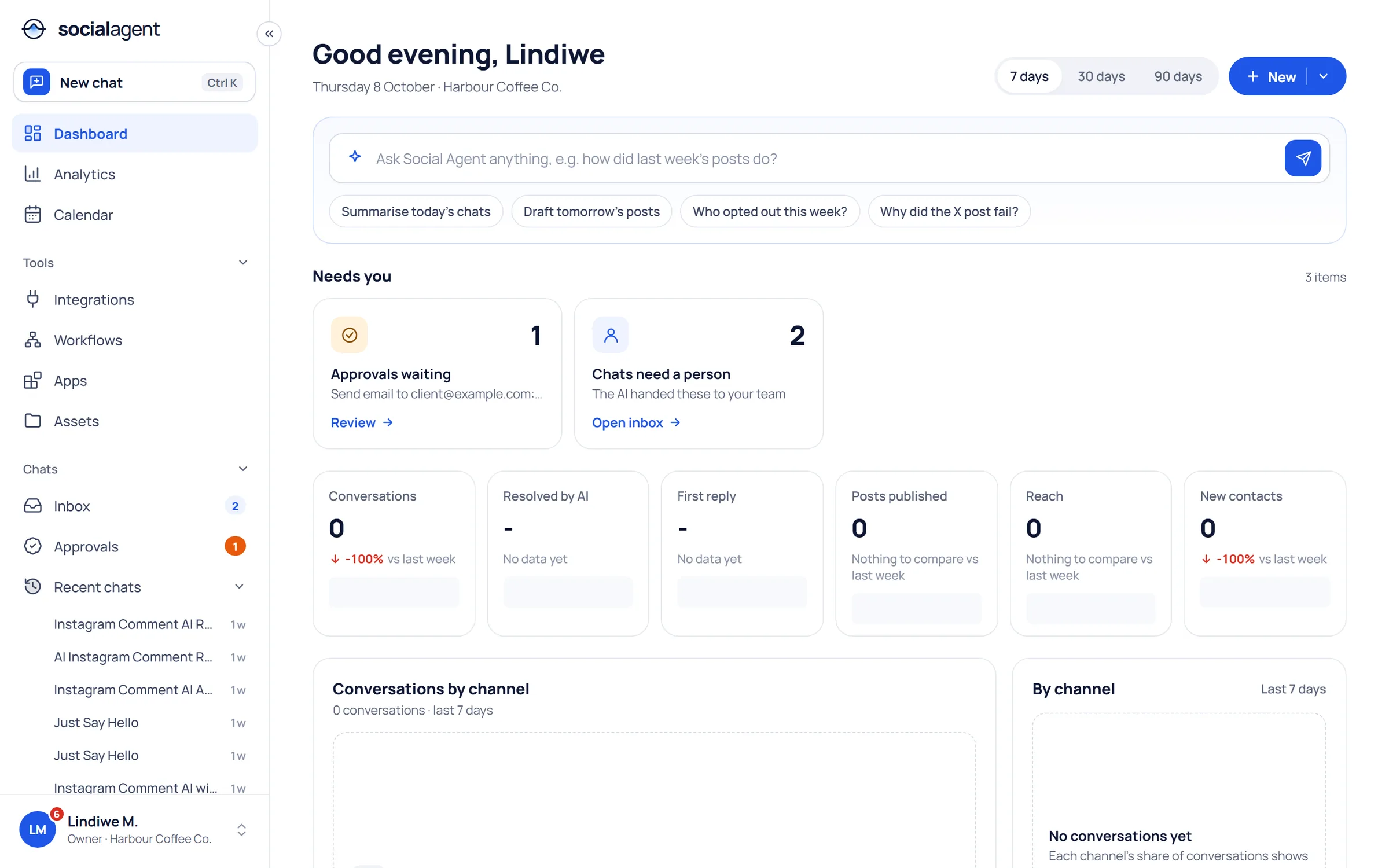Click the Calendar icon in sidebar

point(33,214)
